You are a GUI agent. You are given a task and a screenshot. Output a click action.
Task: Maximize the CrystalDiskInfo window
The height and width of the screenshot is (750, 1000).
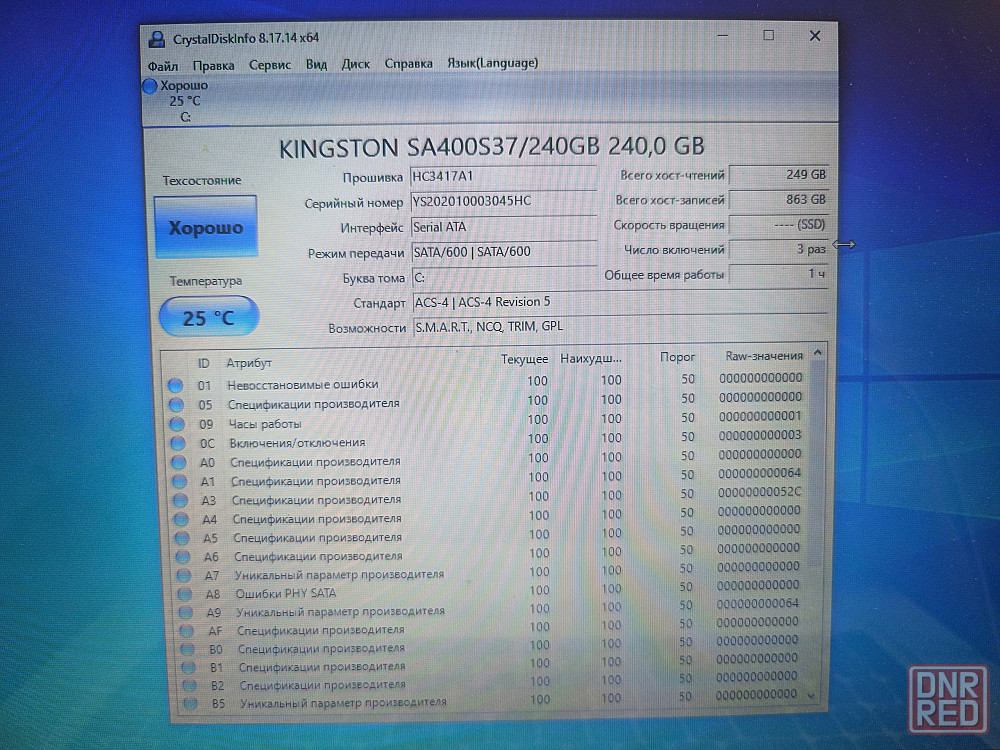tap(768, 36)
